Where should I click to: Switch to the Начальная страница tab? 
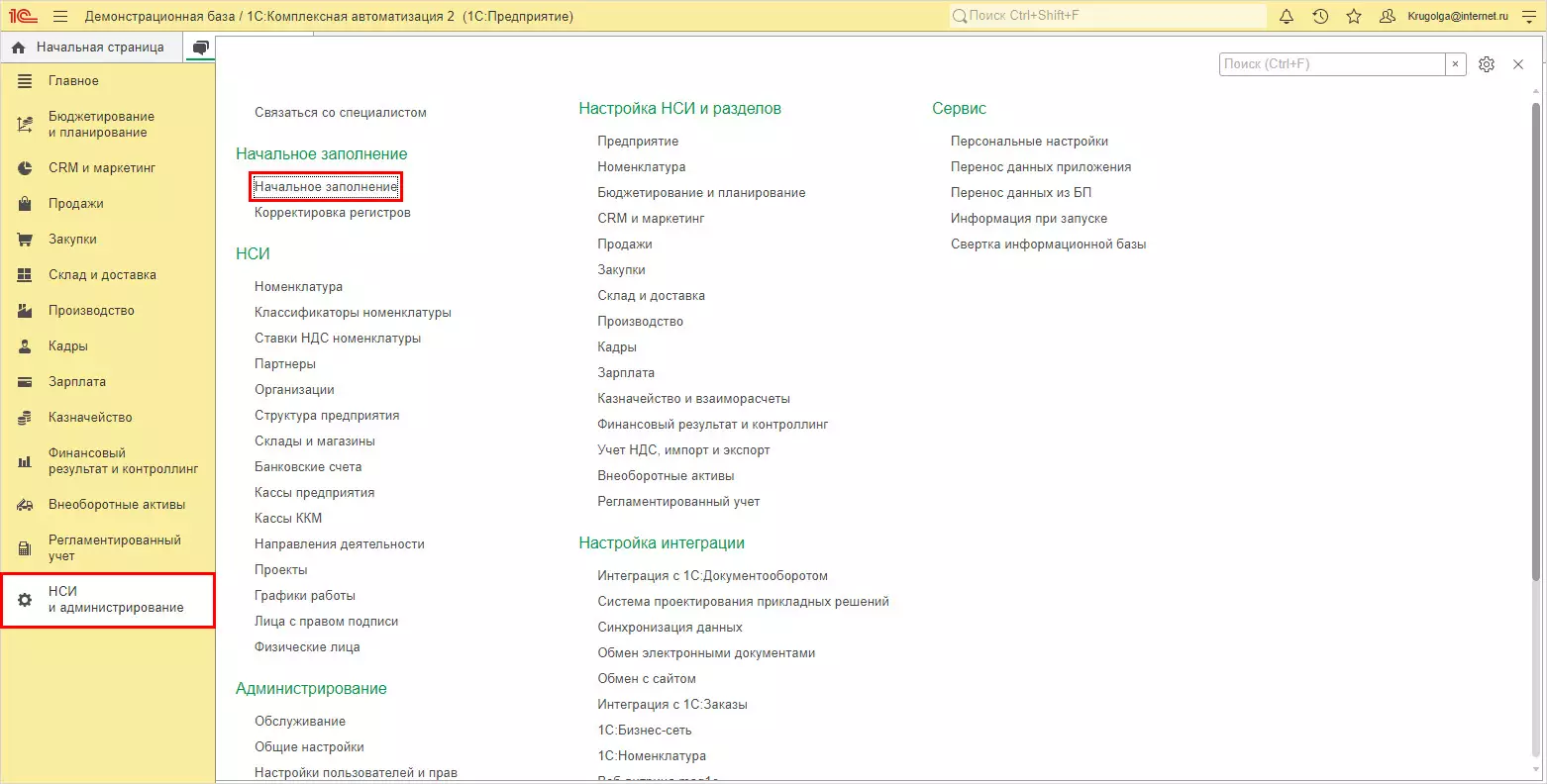[x=91, y=48]
